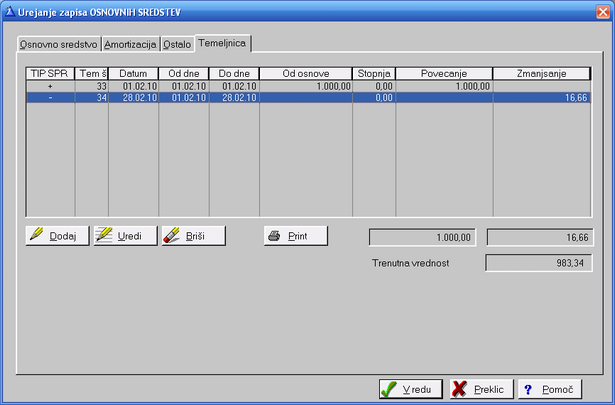Click the eraser icon on Briši
Viewport: 615px width, 405px height.
click(x=171, y=235)
